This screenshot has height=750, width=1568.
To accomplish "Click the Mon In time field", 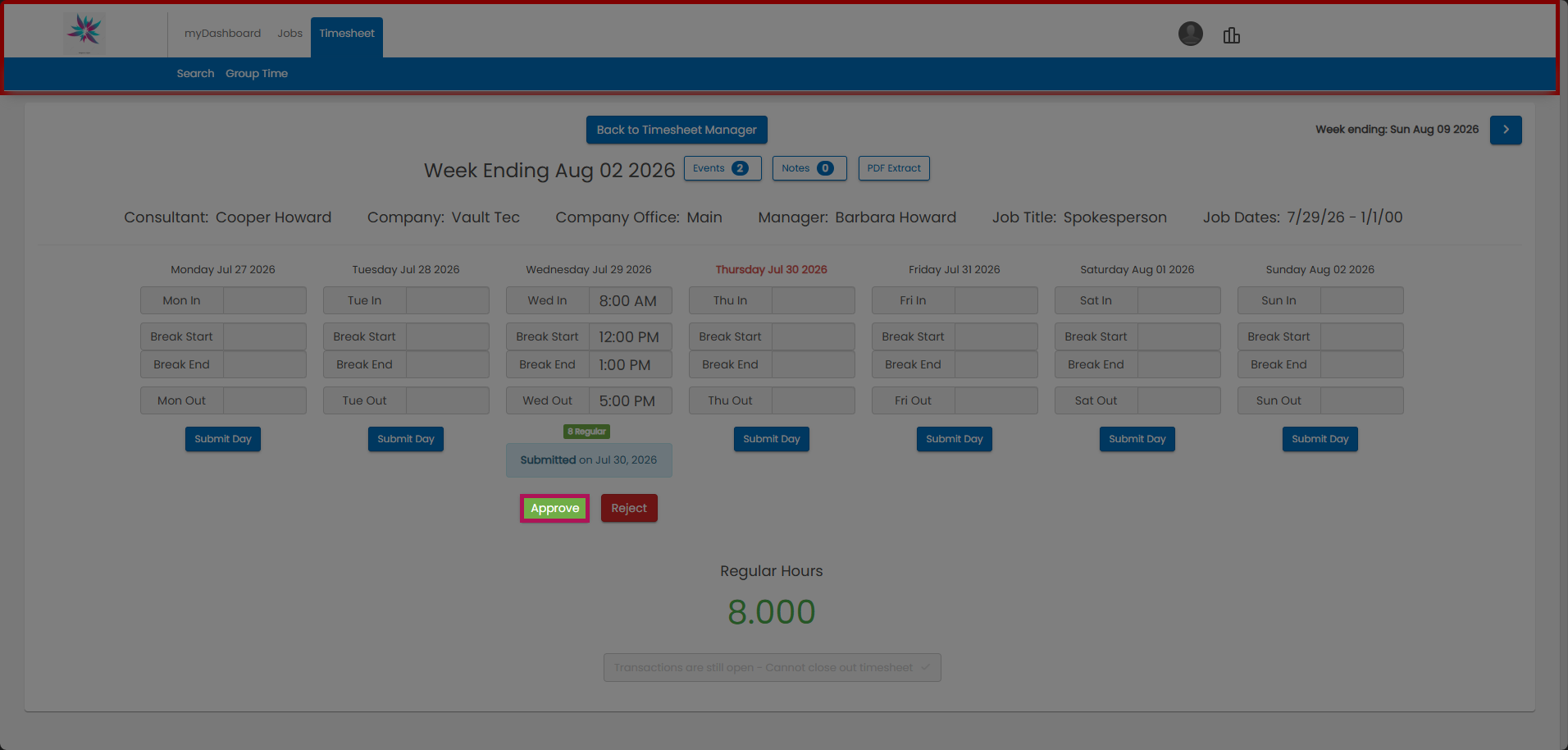I will [264, 300].
